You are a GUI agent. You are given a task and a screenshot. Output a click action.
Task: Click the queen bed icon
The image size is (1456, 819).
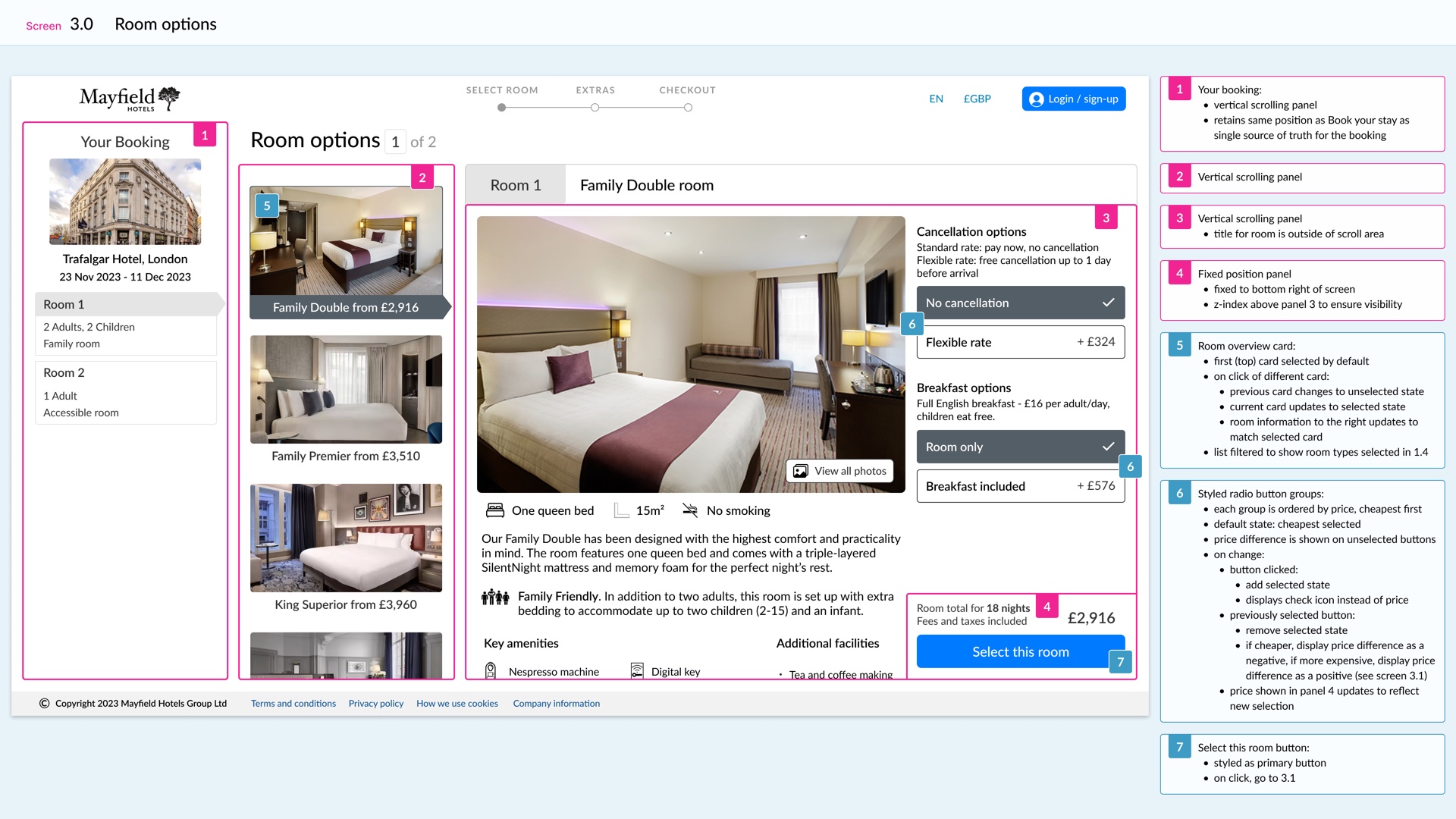[x=495, y=510]
